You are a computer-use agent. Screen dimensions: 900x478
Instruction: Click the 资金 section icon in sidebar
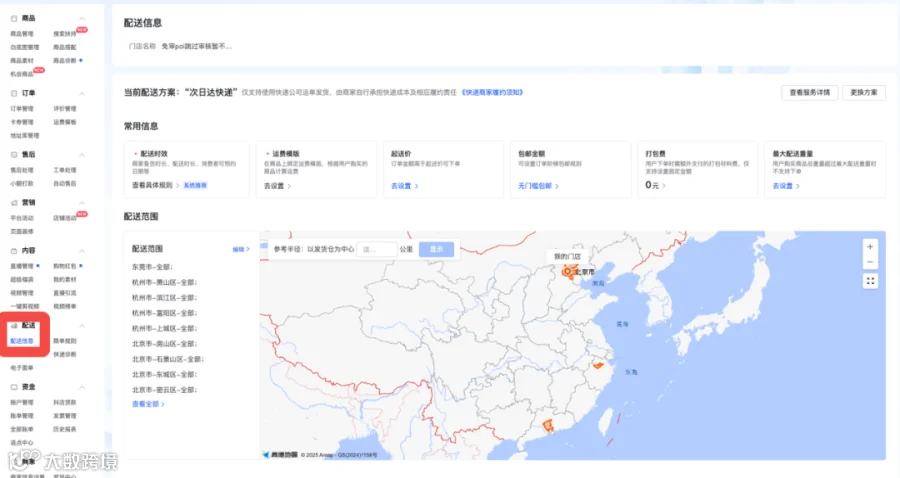pyautogui.click(x=14, y=387)
